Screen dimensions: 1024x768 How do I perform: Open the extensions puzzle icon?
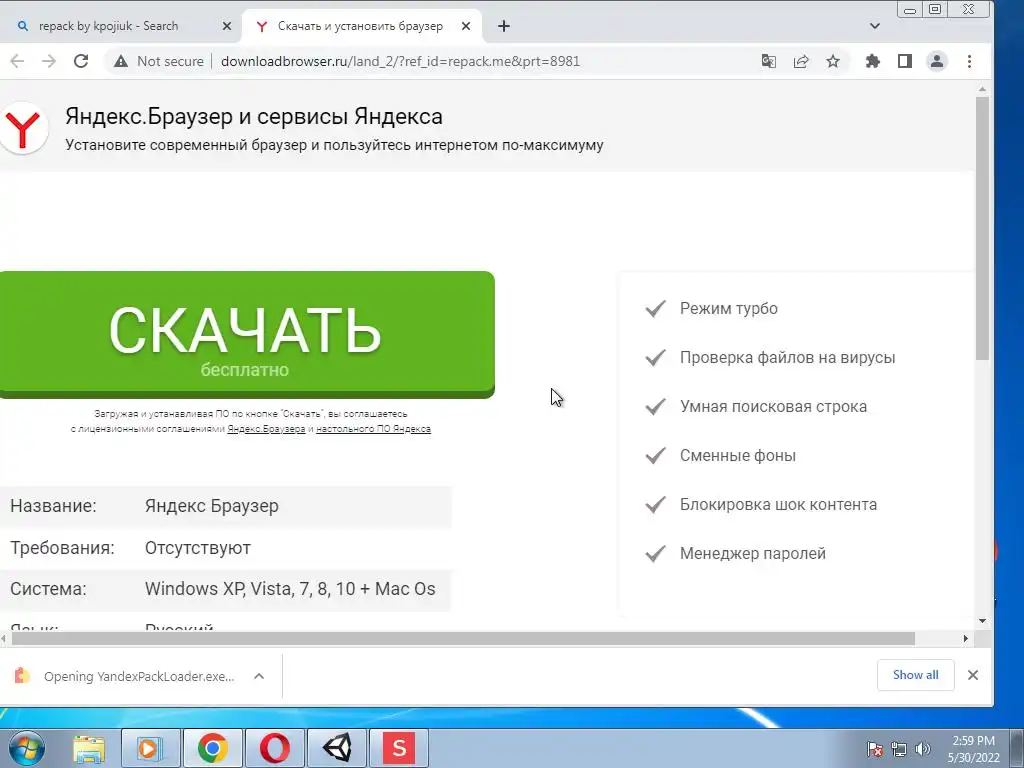[872, 61]
